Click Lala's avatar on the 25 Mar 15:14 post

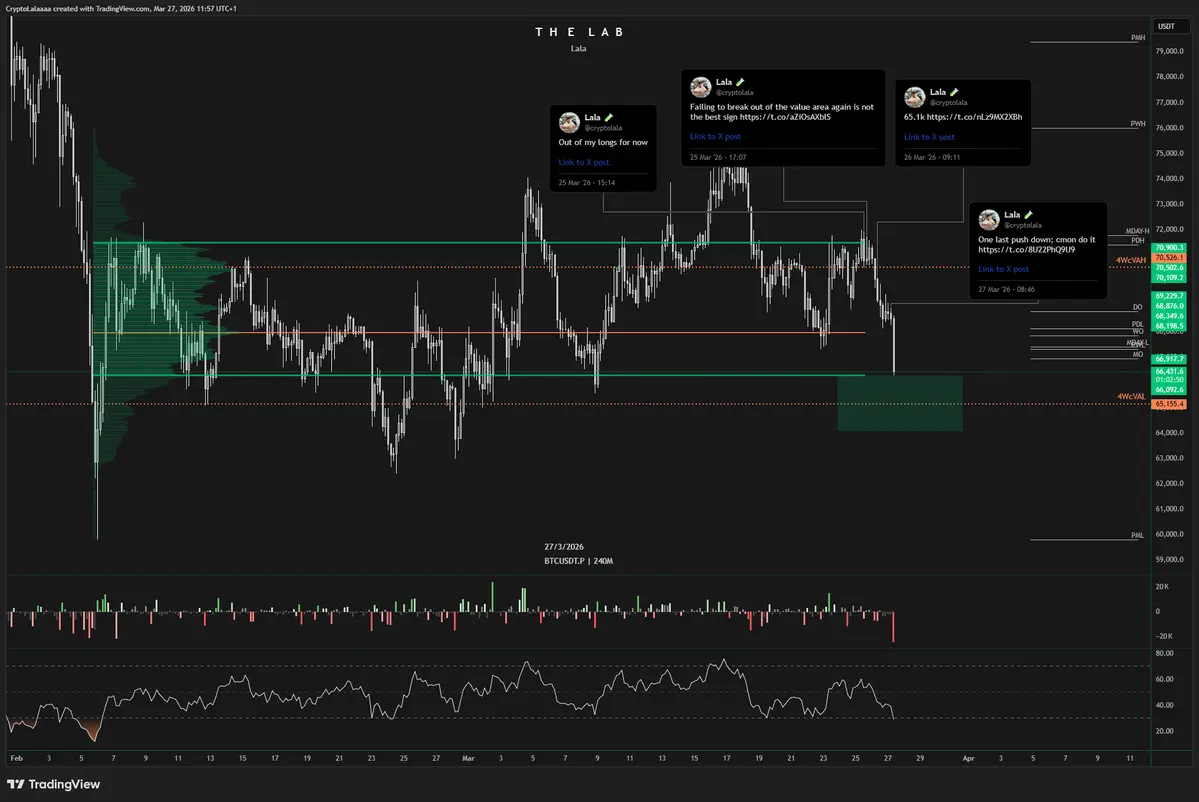pos(569,122)
